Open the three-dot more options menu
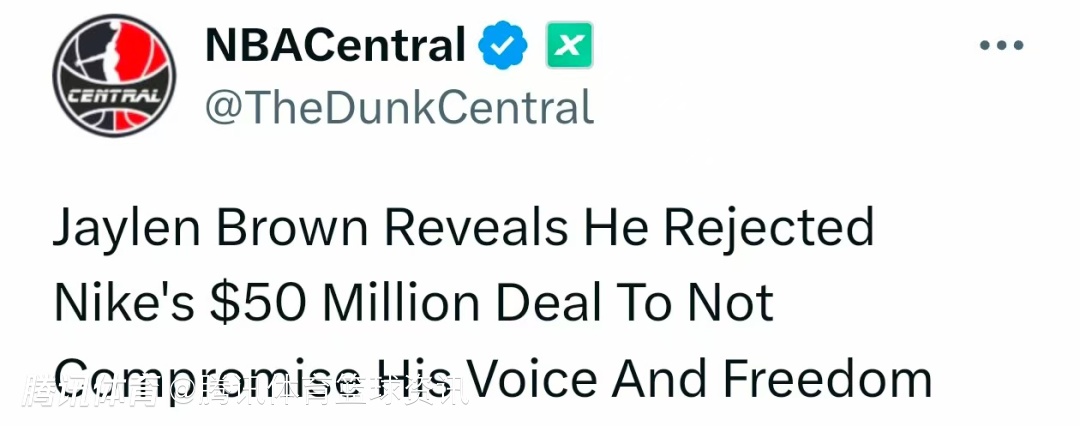 (x=1002, y=46)
